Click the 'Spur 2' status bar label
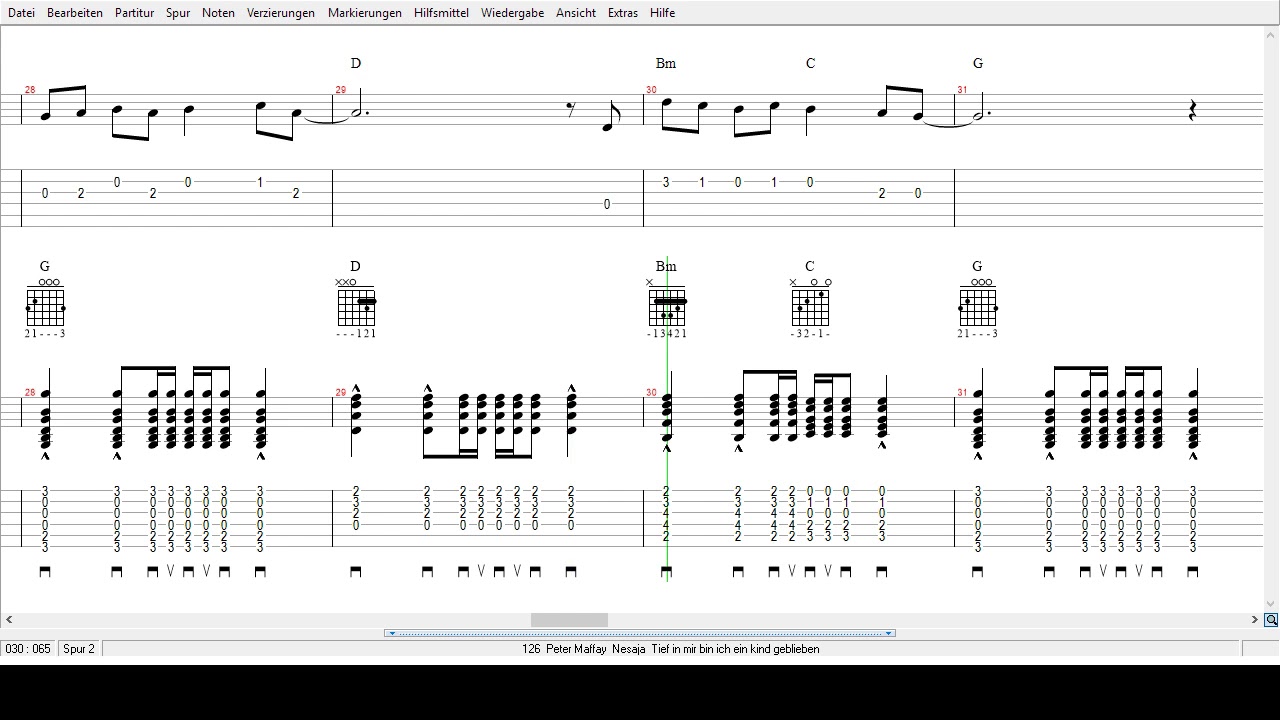 pos(79,649)
